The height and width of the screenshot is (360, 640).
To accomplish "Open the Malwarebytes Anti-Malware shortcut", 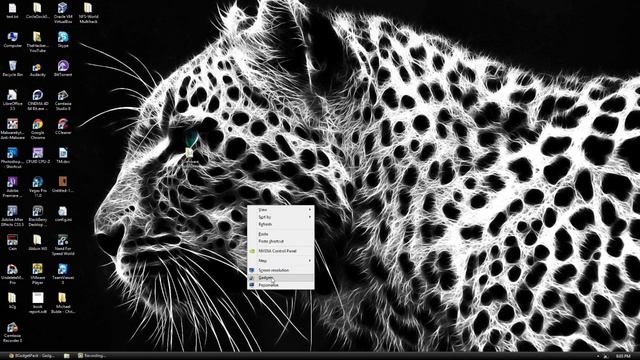I will pyautogui.click(x=13, y=129).
